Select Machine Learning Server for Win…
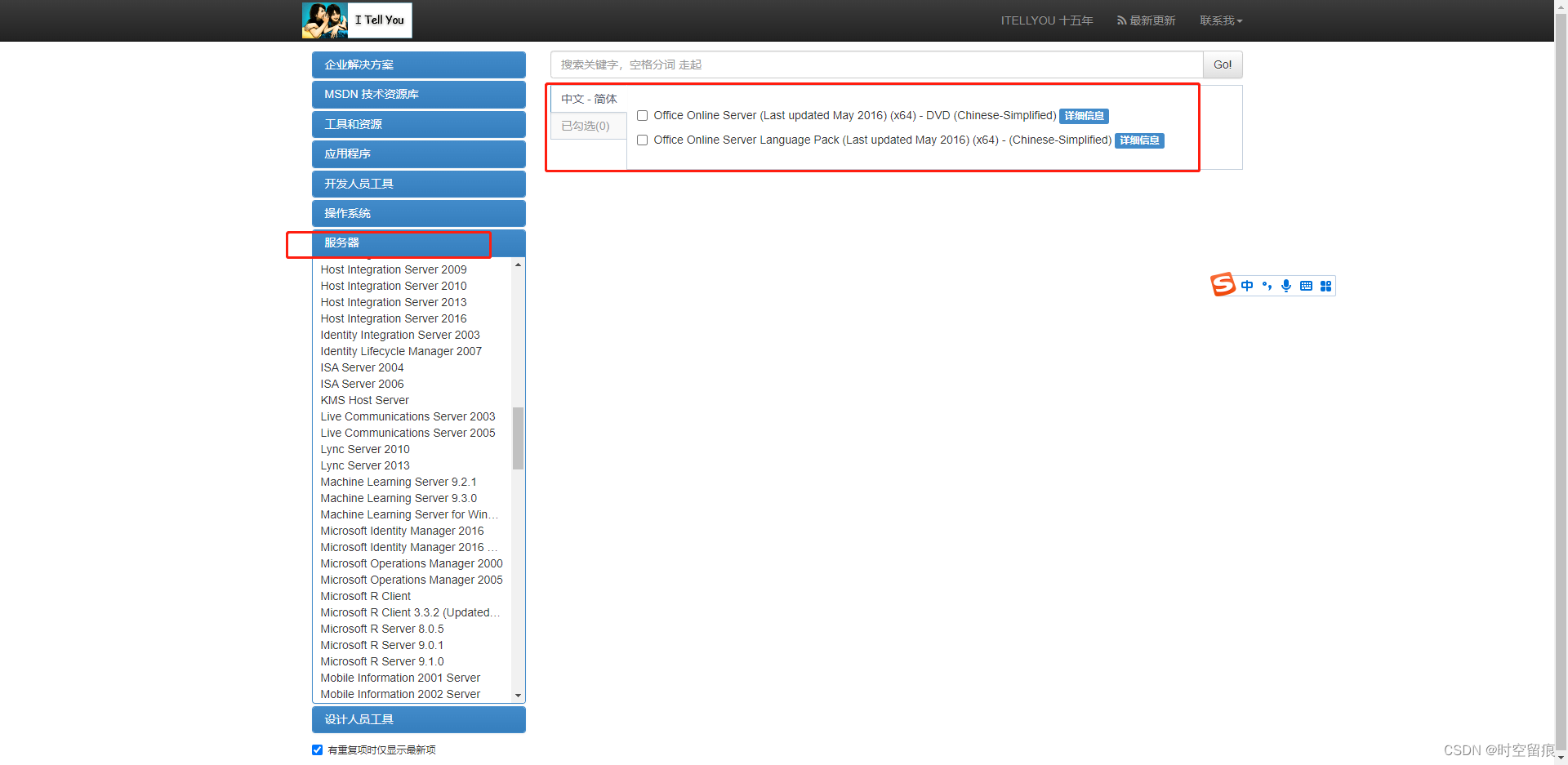The height and width of the screenshot is (765, 1568). click(x=409, y=514)
